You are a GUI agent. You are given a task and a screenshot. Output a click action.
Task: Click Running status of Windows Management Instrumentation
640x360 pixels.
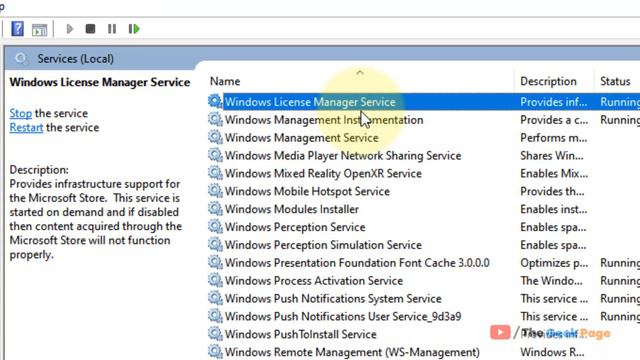click(620, 120)
